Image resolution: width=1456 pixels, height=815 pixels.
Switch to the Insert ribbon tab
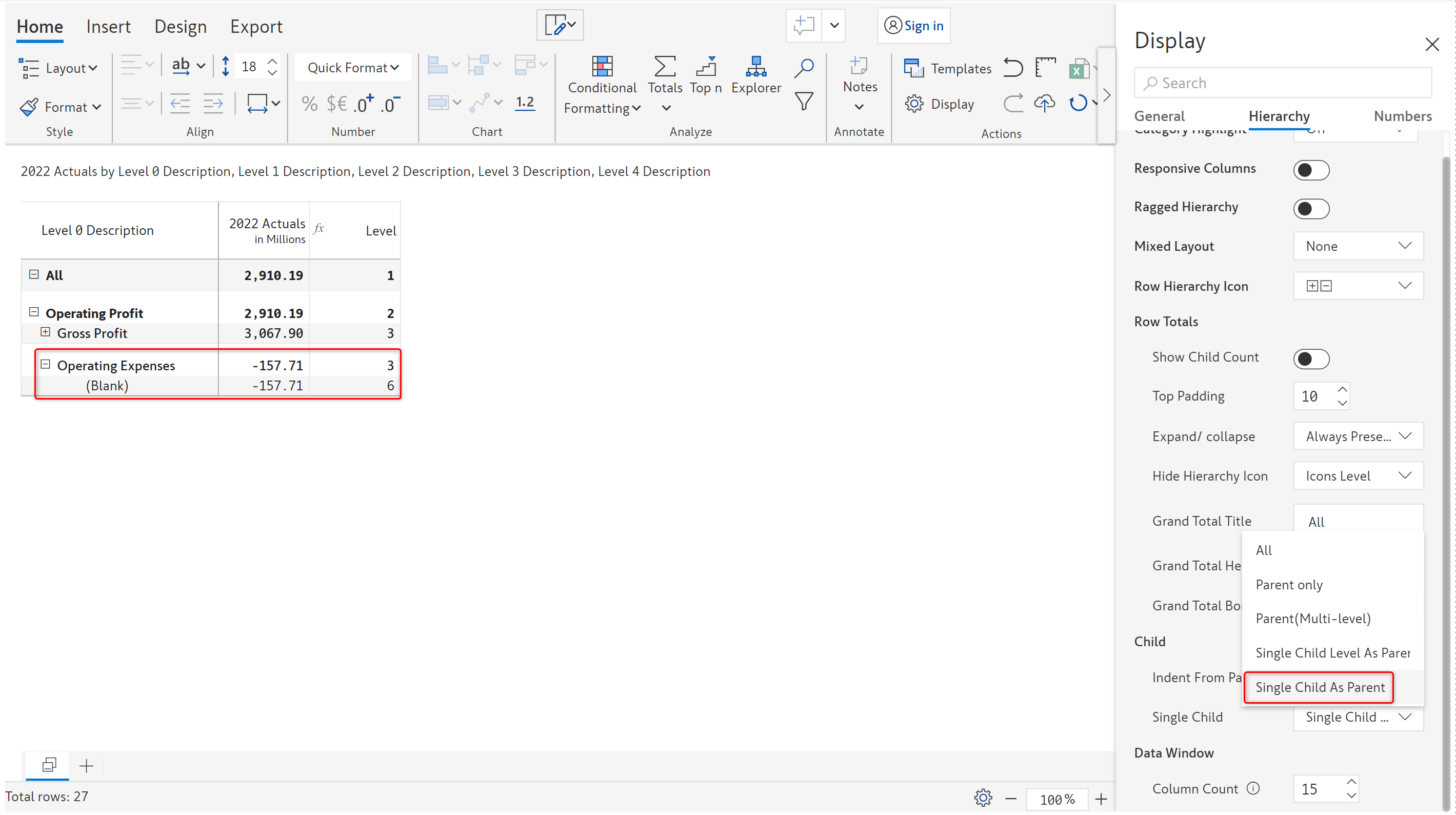coord(108,26)
